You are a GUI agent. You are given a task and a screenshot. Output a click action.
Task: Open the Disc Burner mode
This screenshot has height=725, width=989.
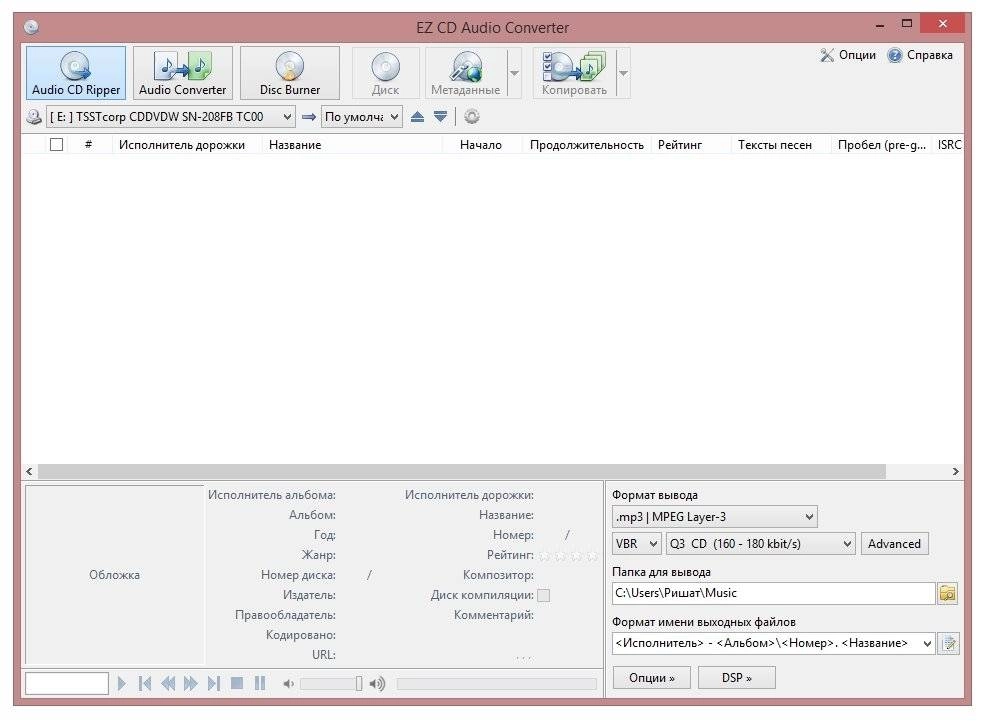290,73
